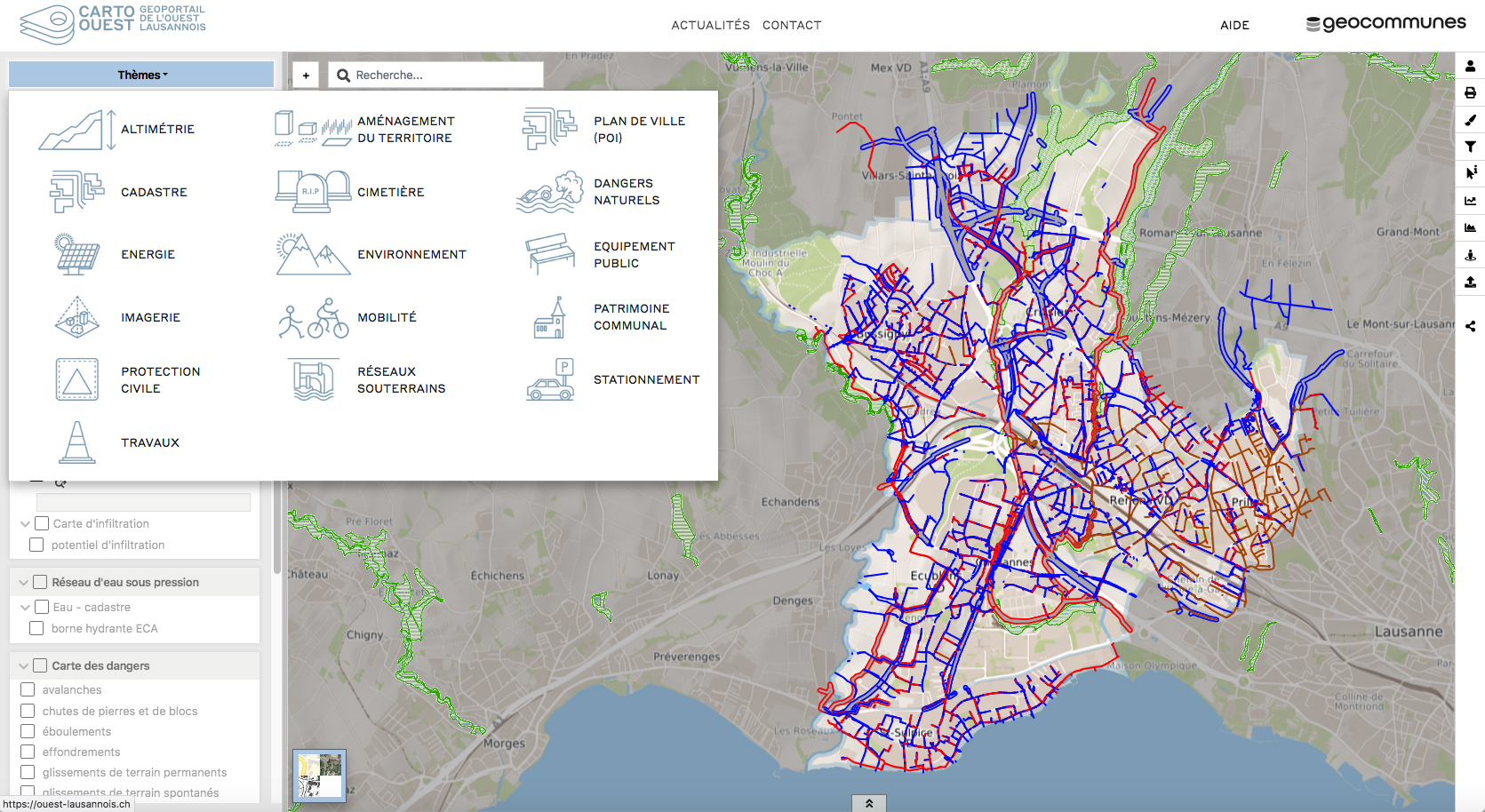
Task: Open the funnel filter tool
Action: [x=1470, y=147]
